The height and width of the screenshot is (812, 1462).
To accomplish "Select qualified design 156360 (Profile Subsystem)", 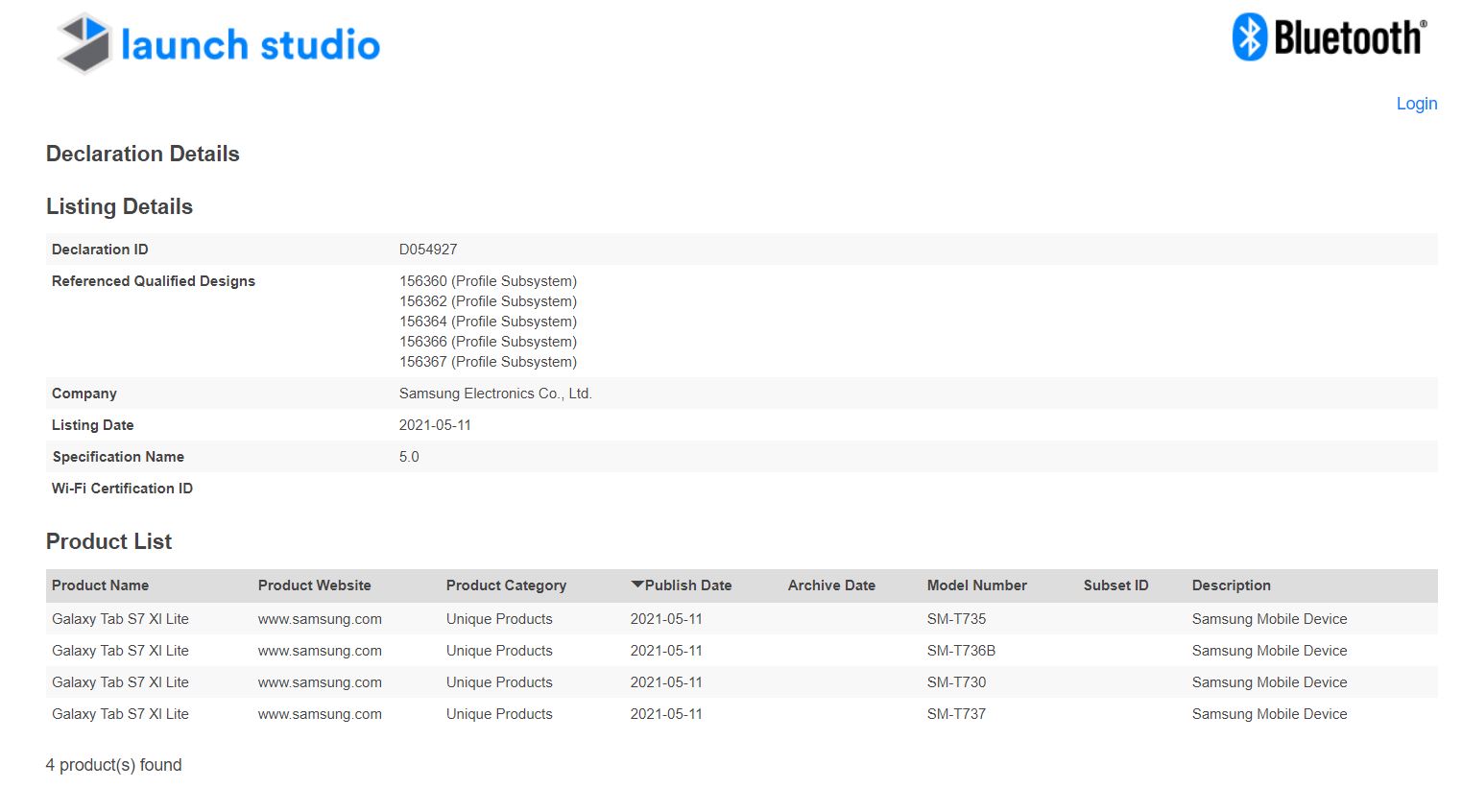I will tap(488, 281).
